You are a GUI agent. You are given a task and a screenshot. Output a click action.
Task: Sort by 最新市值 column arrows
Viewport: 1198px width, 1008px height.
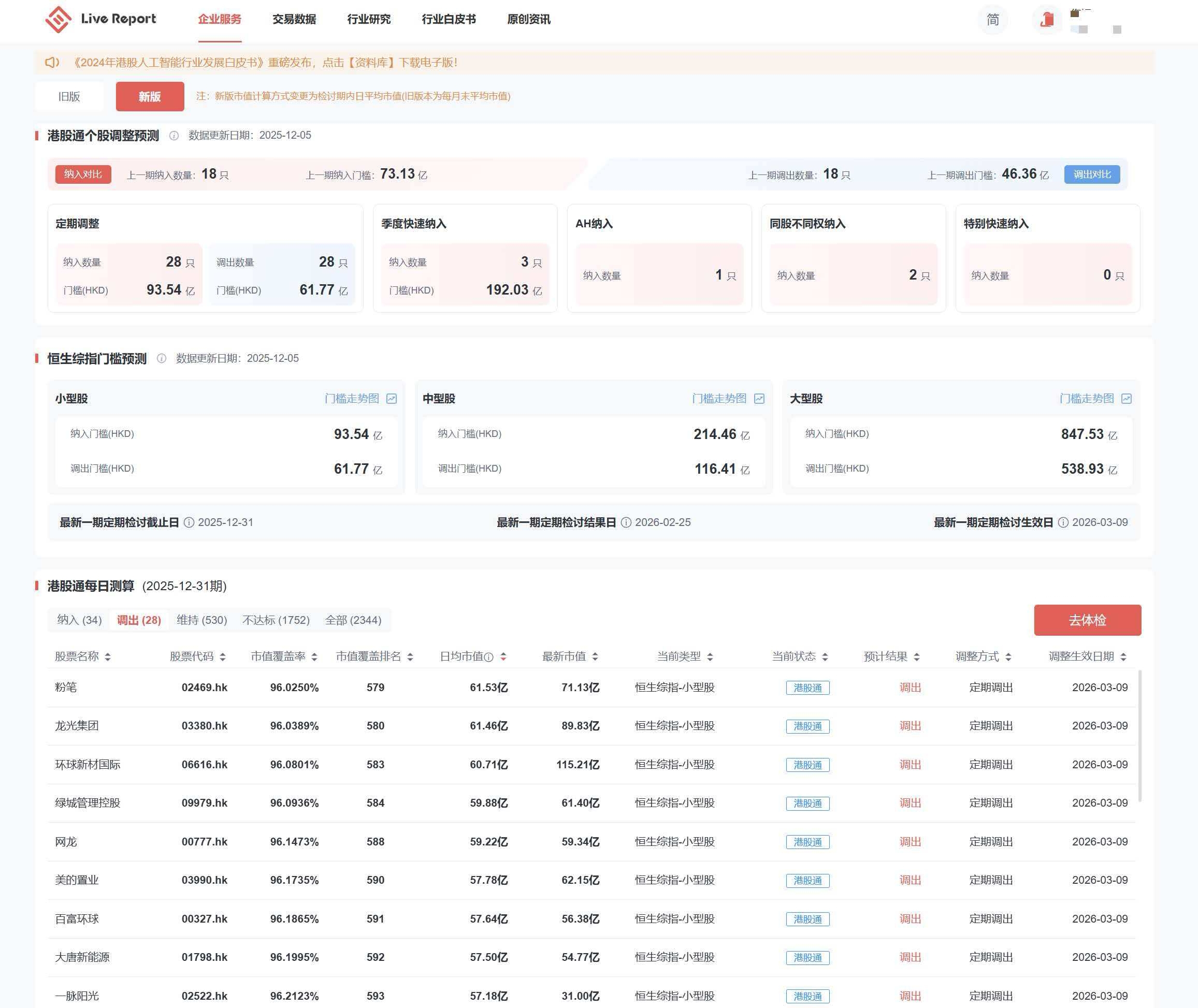pos(595,657)
